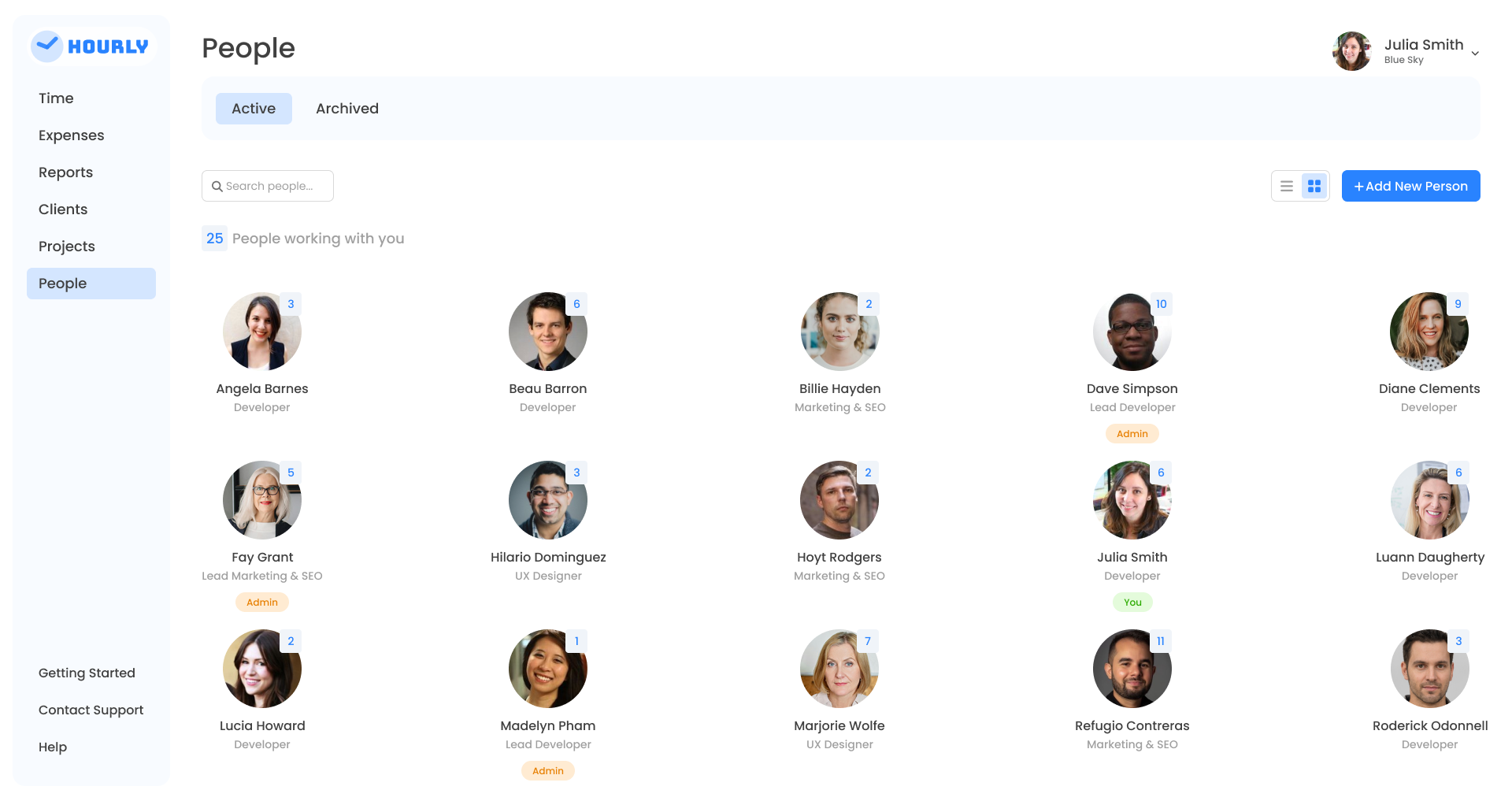1512x801 pixels.
Task: Switch to grid view layout
Action: (1314, 187)
